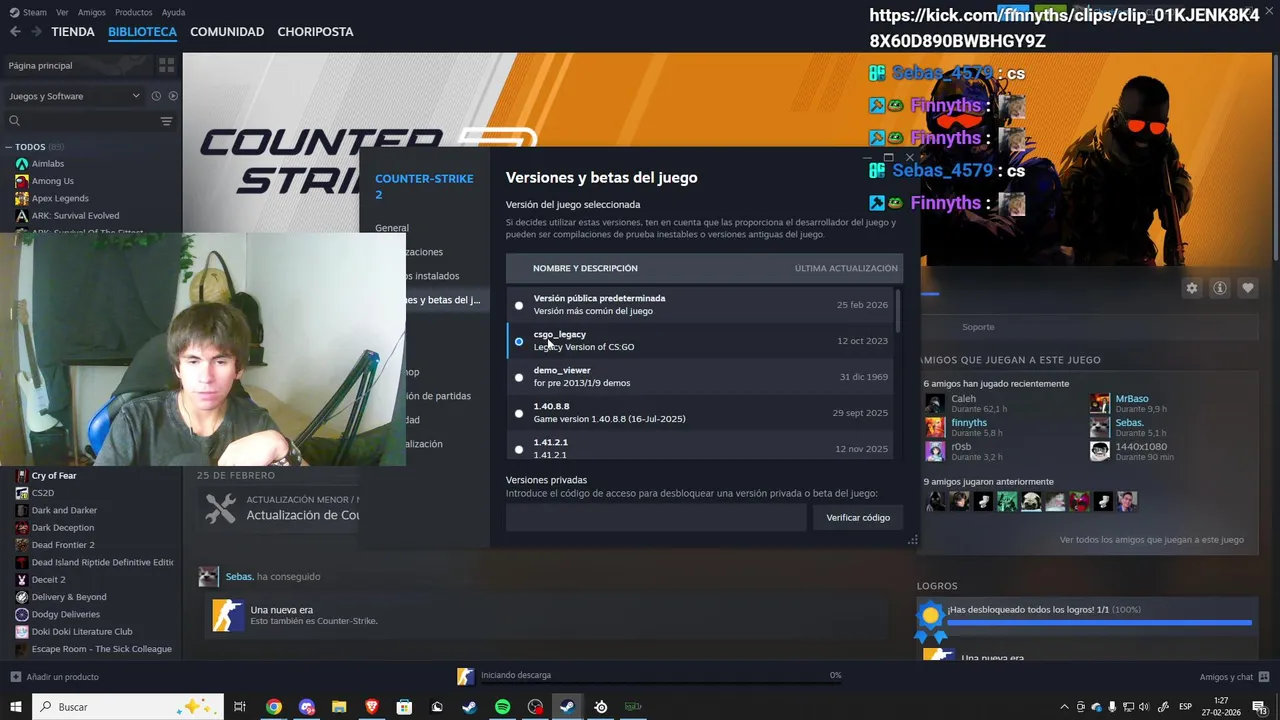
Task: Open File Explorer from the taskbar
Action: click(339, 707)
